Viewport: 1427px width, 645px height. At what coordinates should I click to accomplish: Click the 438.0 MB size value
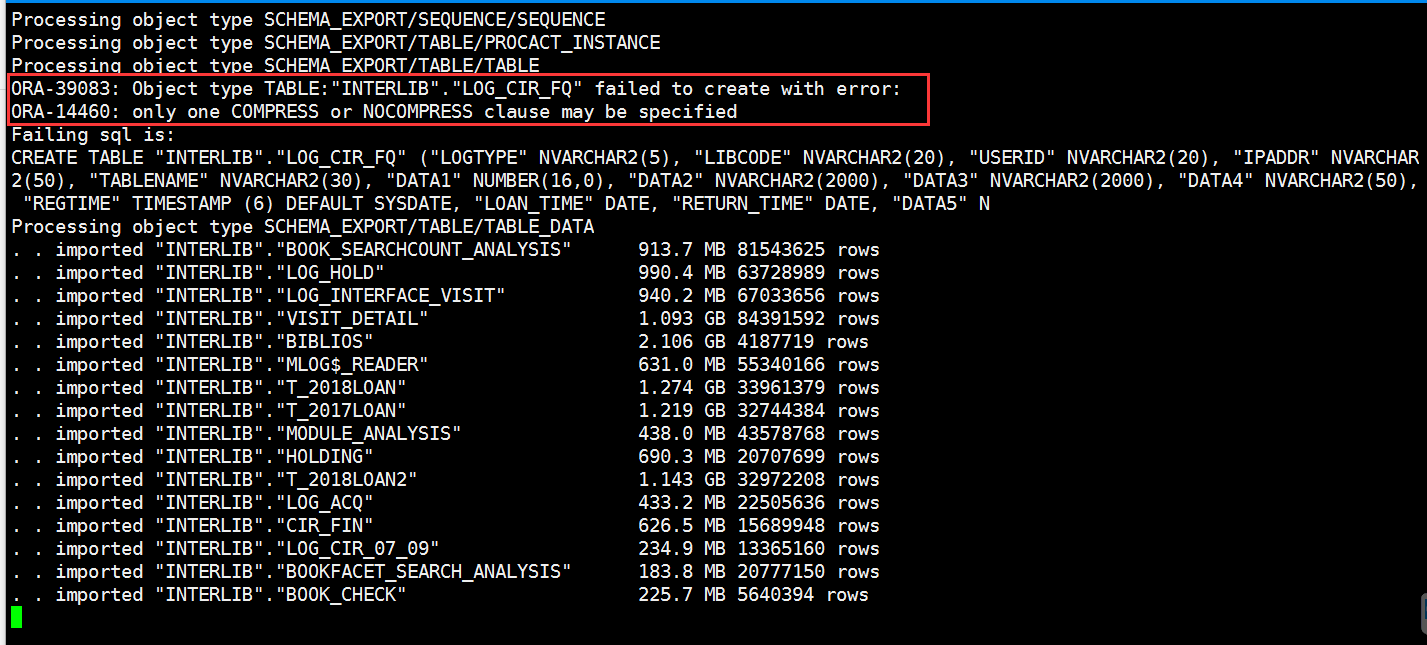coord(682,434)
